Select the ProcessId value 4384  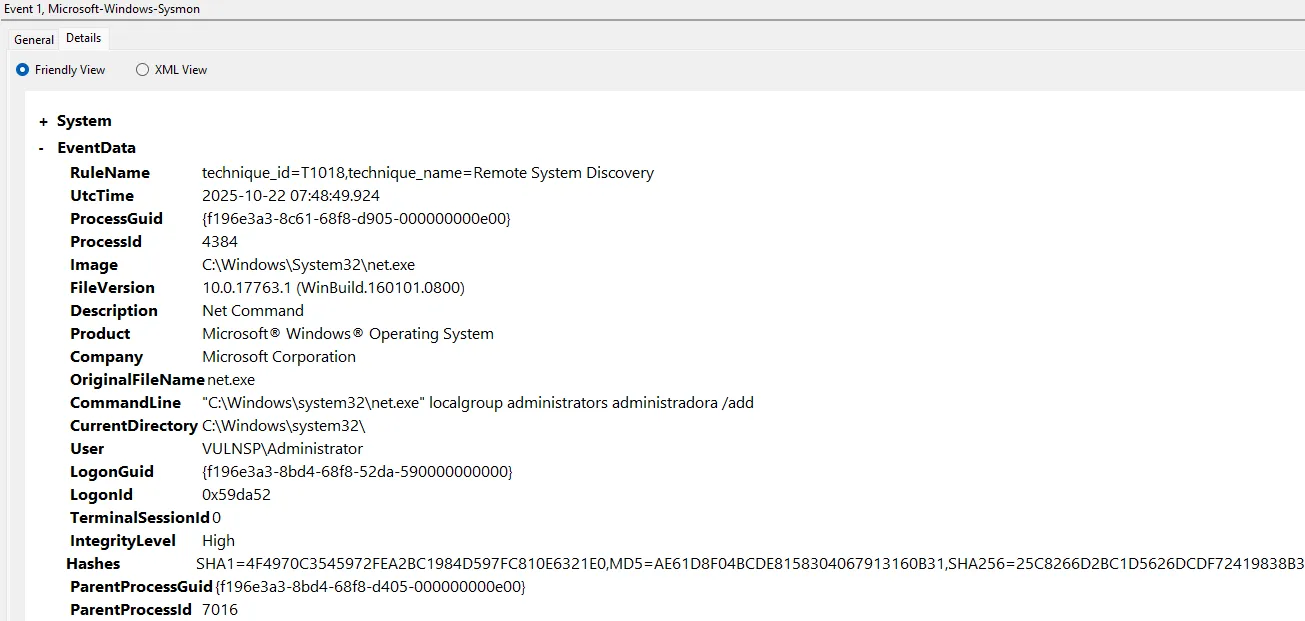click(220, 242)
